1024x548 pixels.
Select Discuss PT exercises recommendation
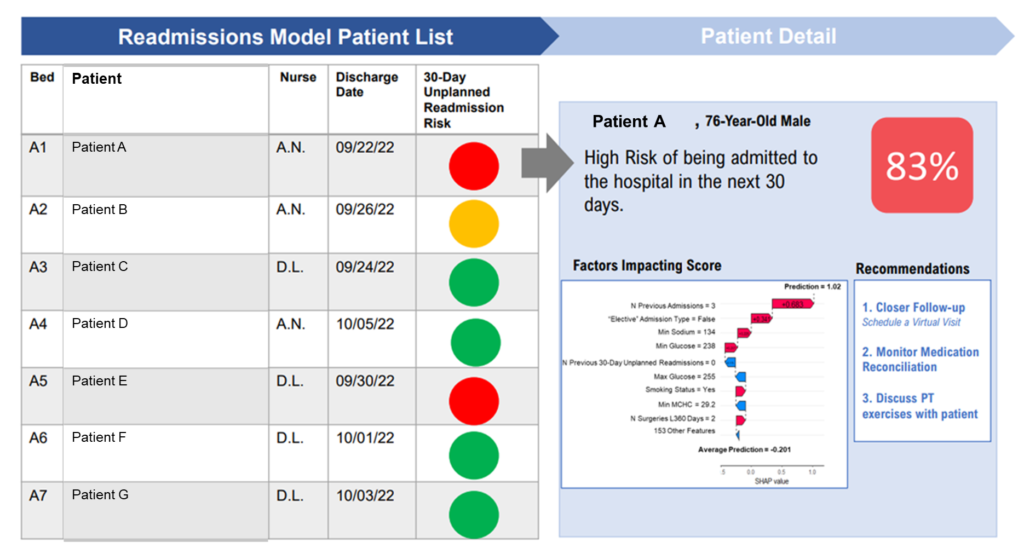(920, 406)
